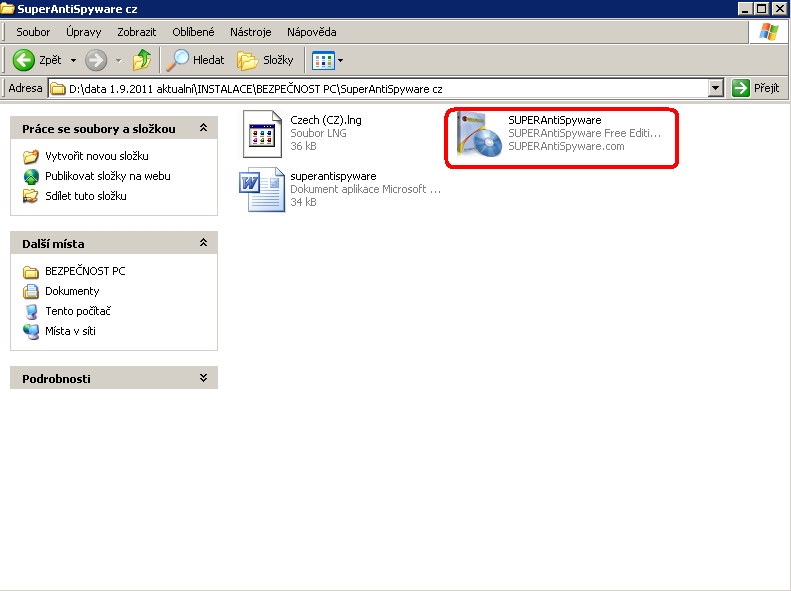Expand the Podrobnosti panel
Screen dimensions: 791x591
(x=203, y=378)
